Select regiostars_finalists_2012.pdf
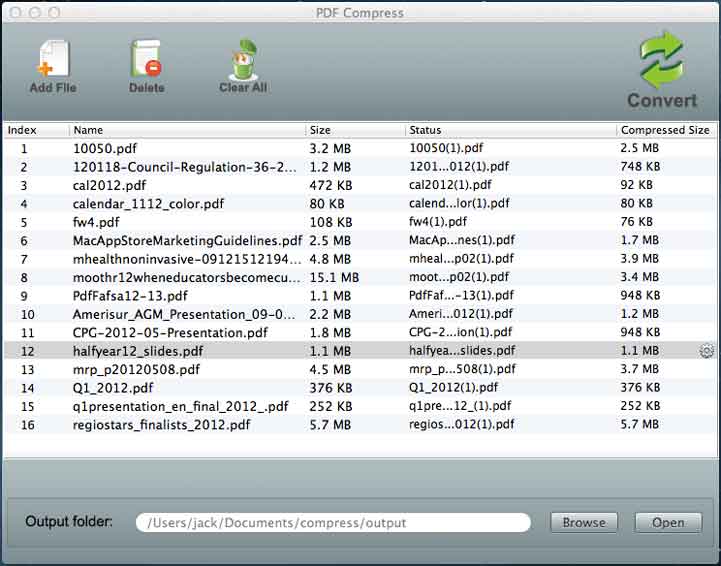 point(360,424)
